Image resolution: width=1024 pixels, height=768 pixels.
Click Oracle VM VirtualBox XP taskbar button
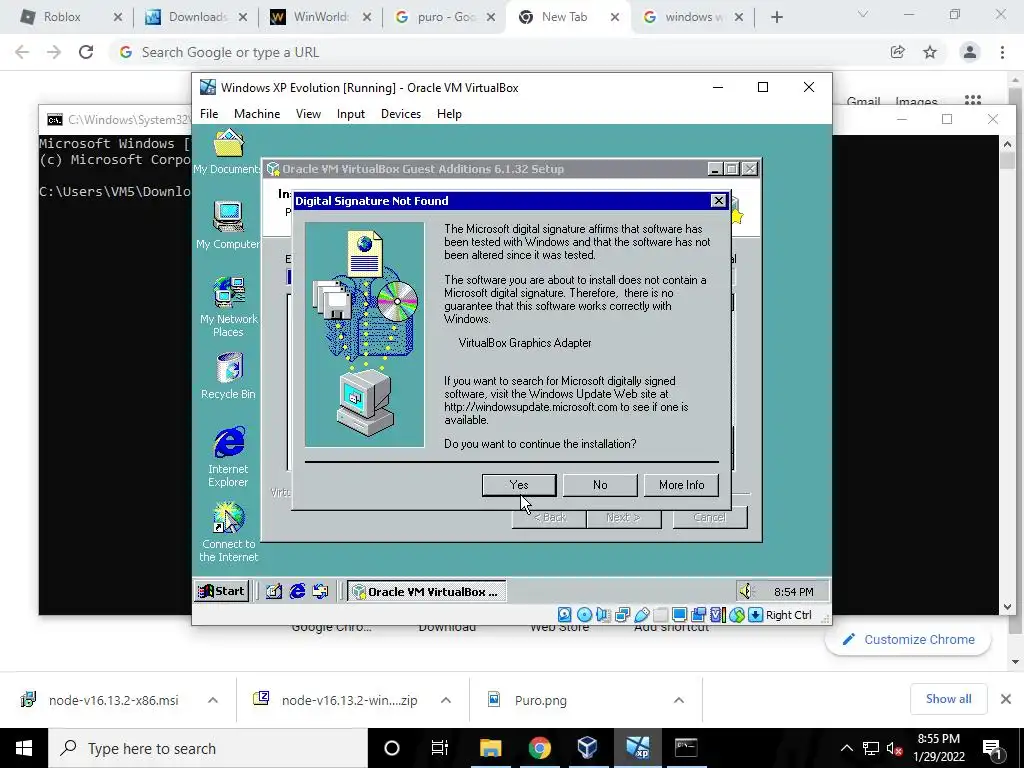click(426, 592)
